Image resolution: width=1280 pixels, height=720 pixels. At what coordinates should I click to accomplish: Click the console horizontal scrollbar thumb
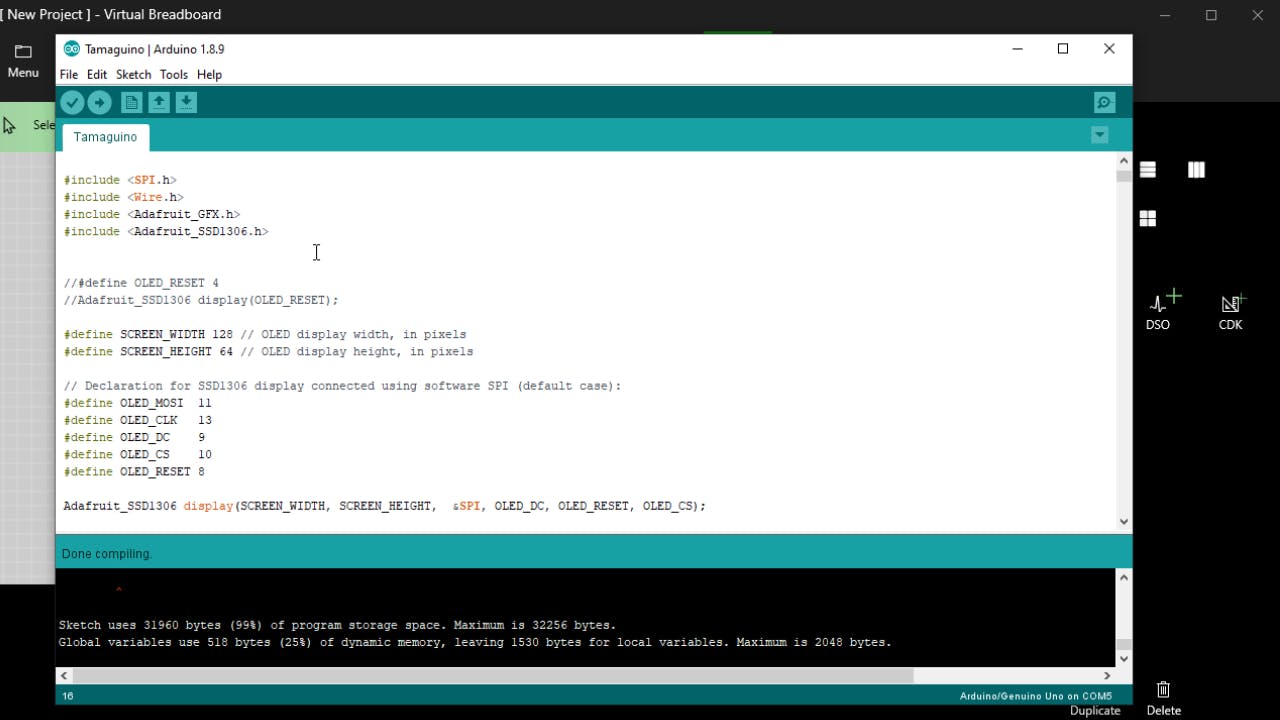pos(493,676)
